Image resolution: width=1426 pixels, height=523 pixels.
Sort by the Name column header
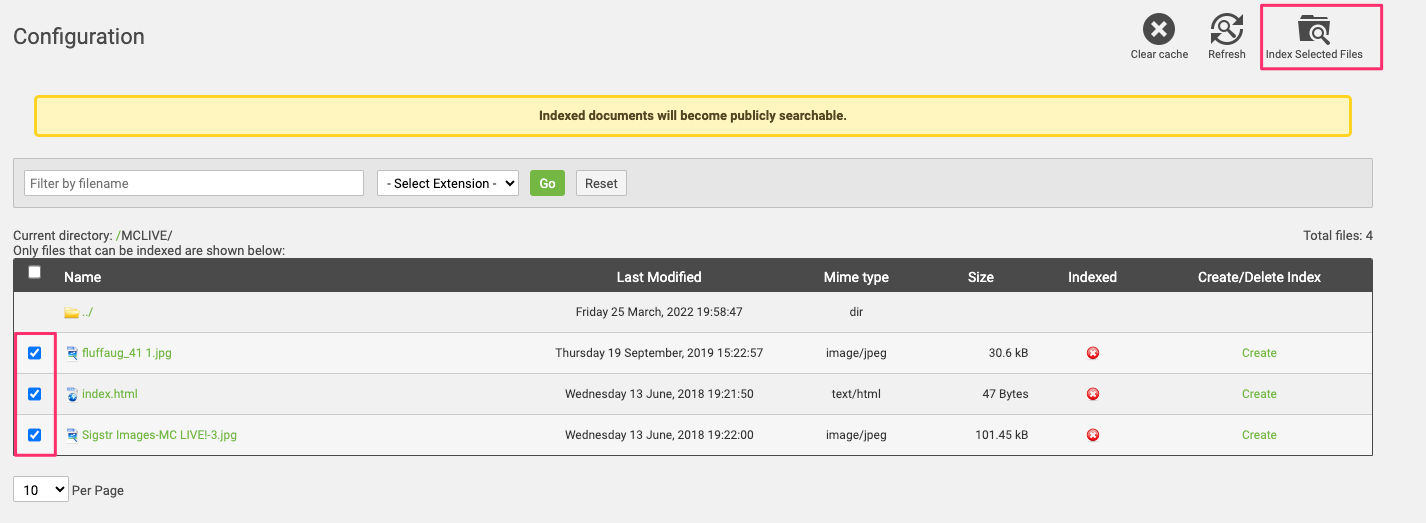click(x=83, y=277)
